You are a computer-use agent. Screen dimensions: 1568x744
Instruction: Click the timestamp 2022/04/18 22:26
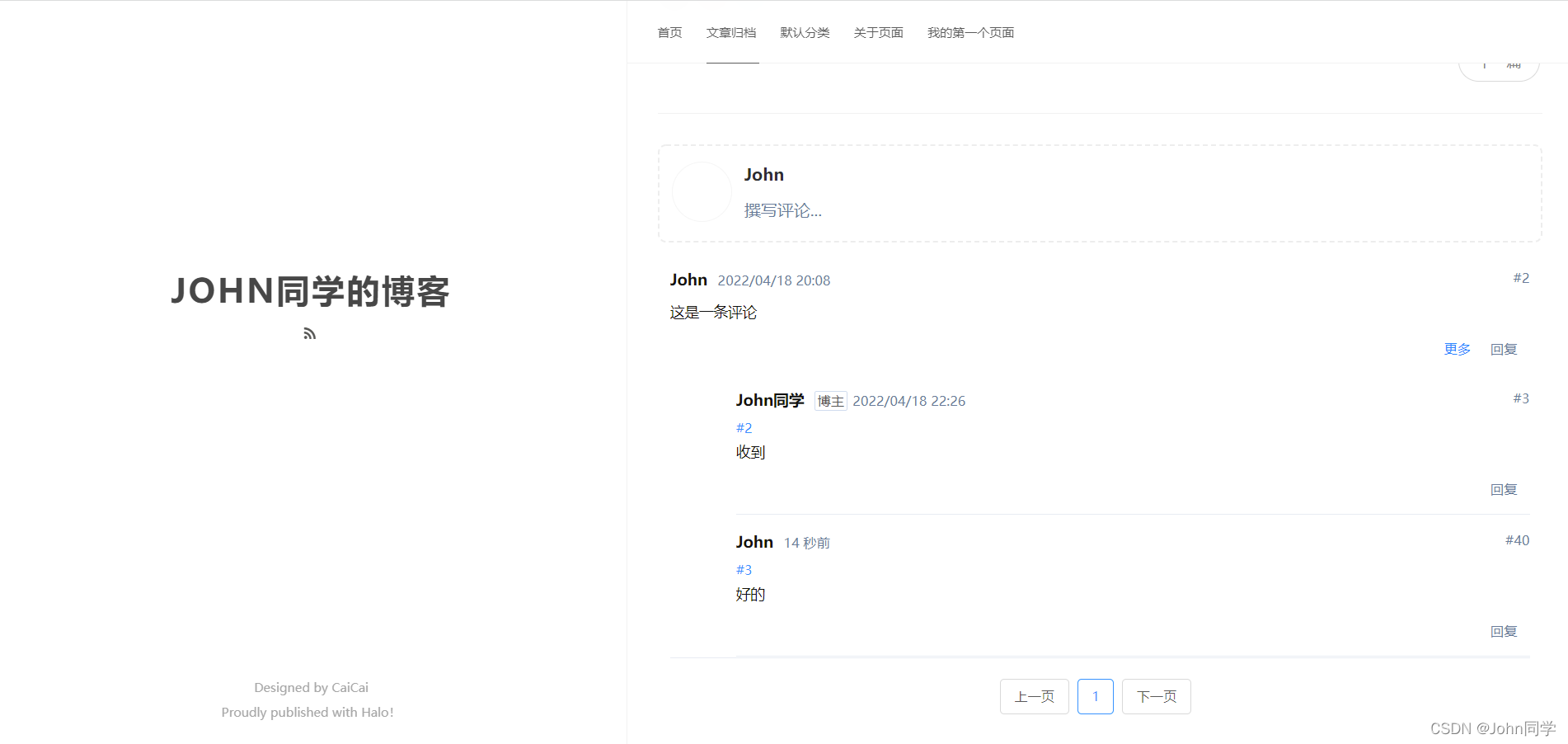909,401
